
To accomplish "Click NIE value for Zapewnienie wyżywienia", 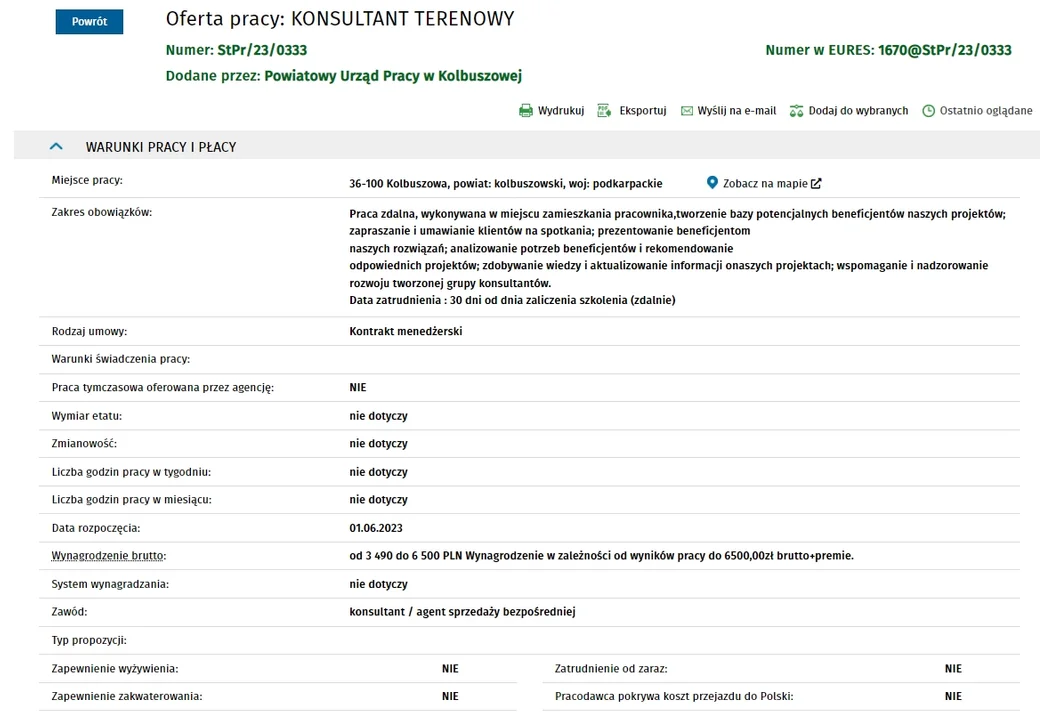I will pyautogui.click(x=450, y=668).
